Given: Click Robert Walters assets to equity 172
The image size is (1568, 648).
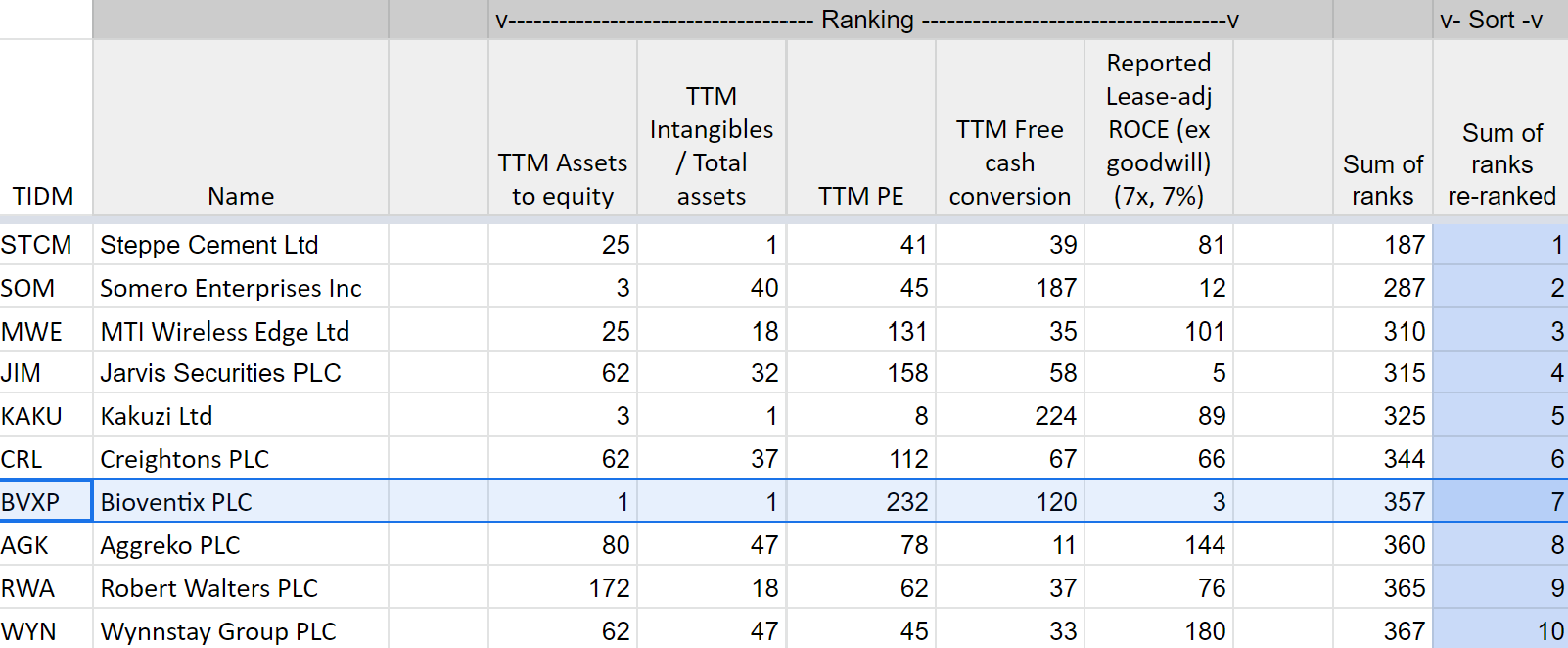Looking at the screenshot, I should [563, 588].
